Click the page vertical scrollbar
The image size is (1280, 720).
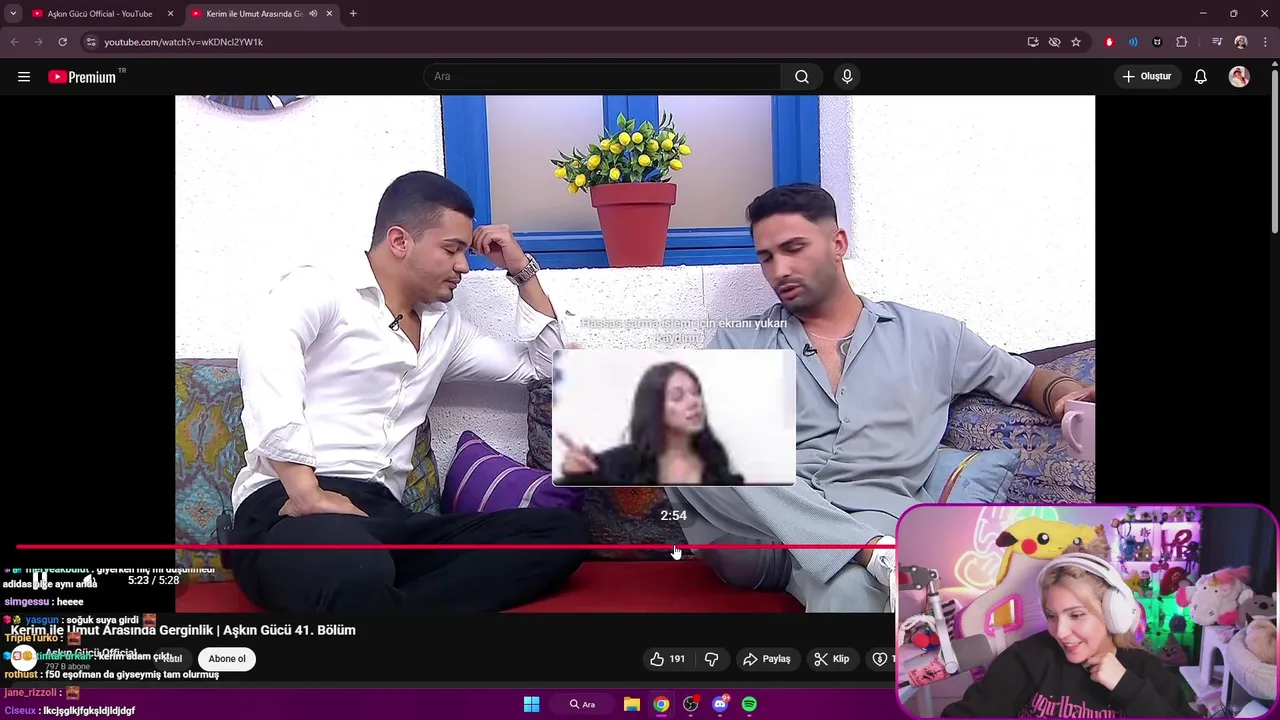pos(1274,150)
